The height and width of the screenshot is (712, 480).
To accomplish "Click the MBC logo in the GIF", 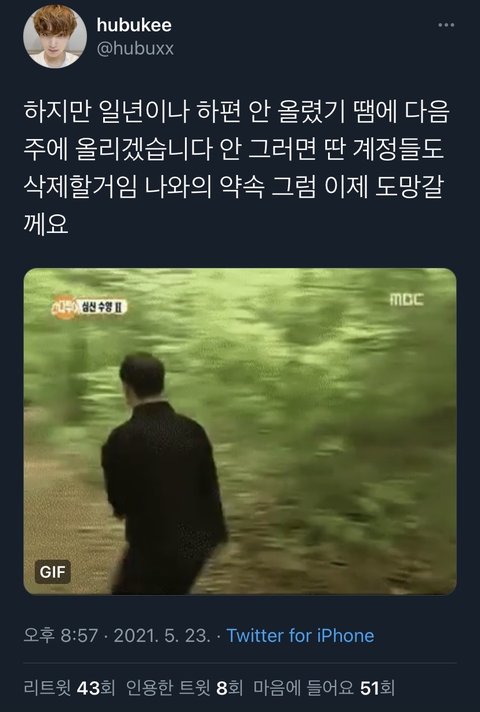I will click(406, 300).
